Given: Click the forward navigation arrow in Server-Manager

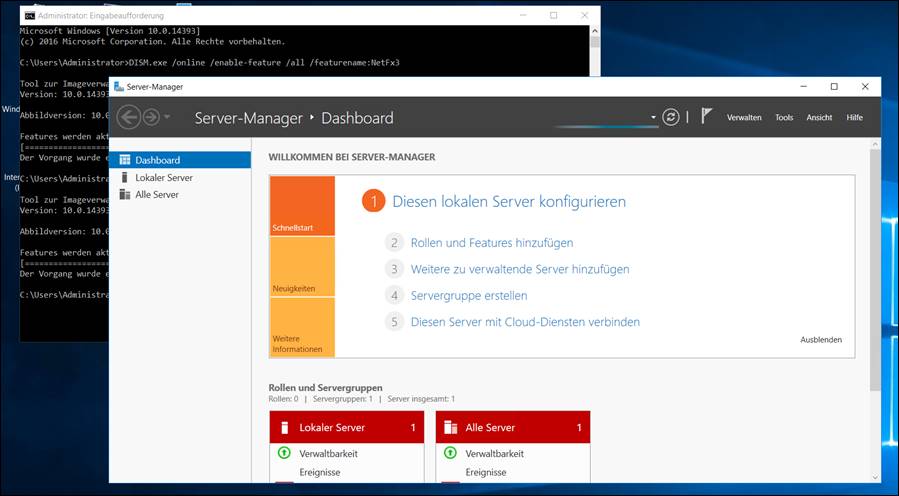Looking at the screenshot, I should (150, 117).
